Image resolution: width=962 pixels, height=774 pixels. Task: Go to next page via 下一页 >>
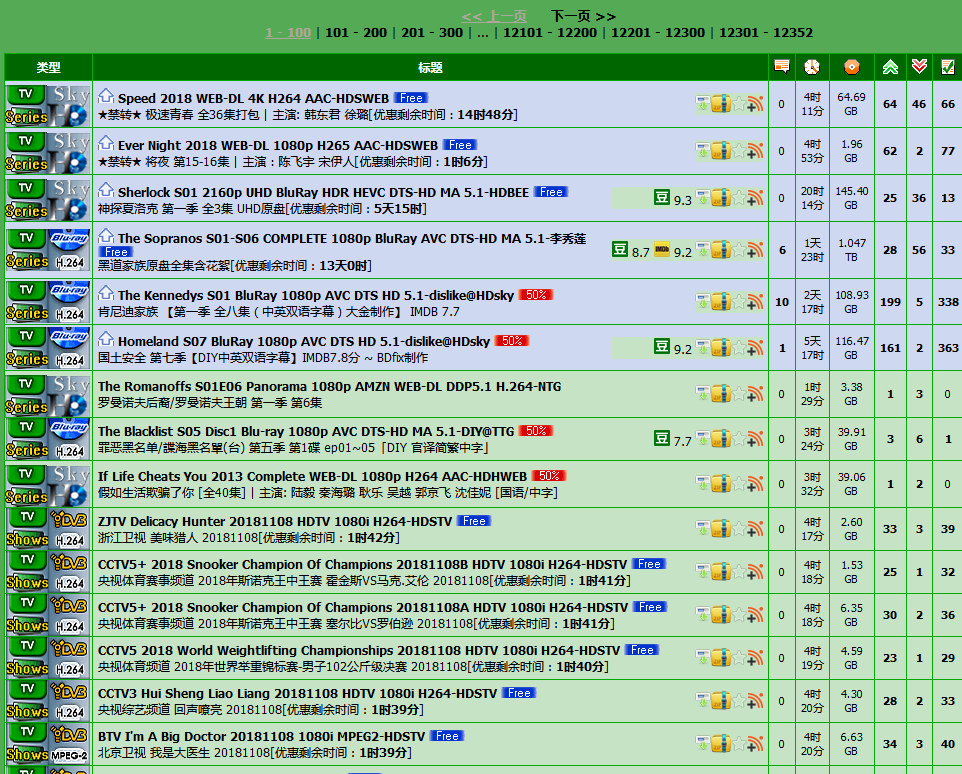583,16
